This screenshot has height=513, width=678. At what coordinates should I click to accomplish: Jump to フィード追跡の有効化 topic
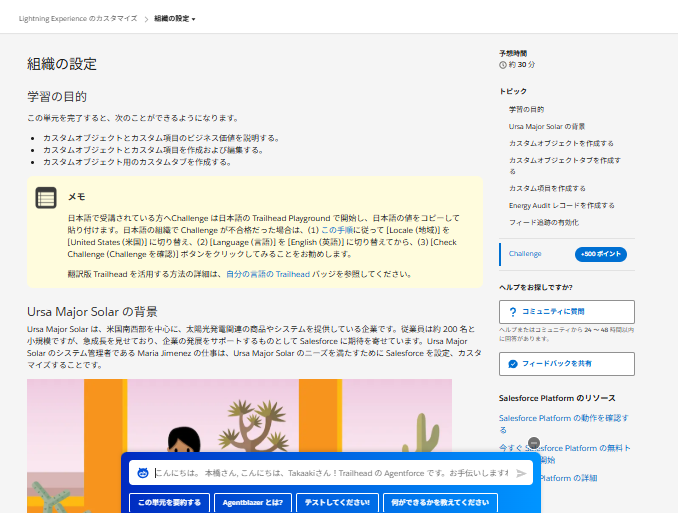coord(544,222)
